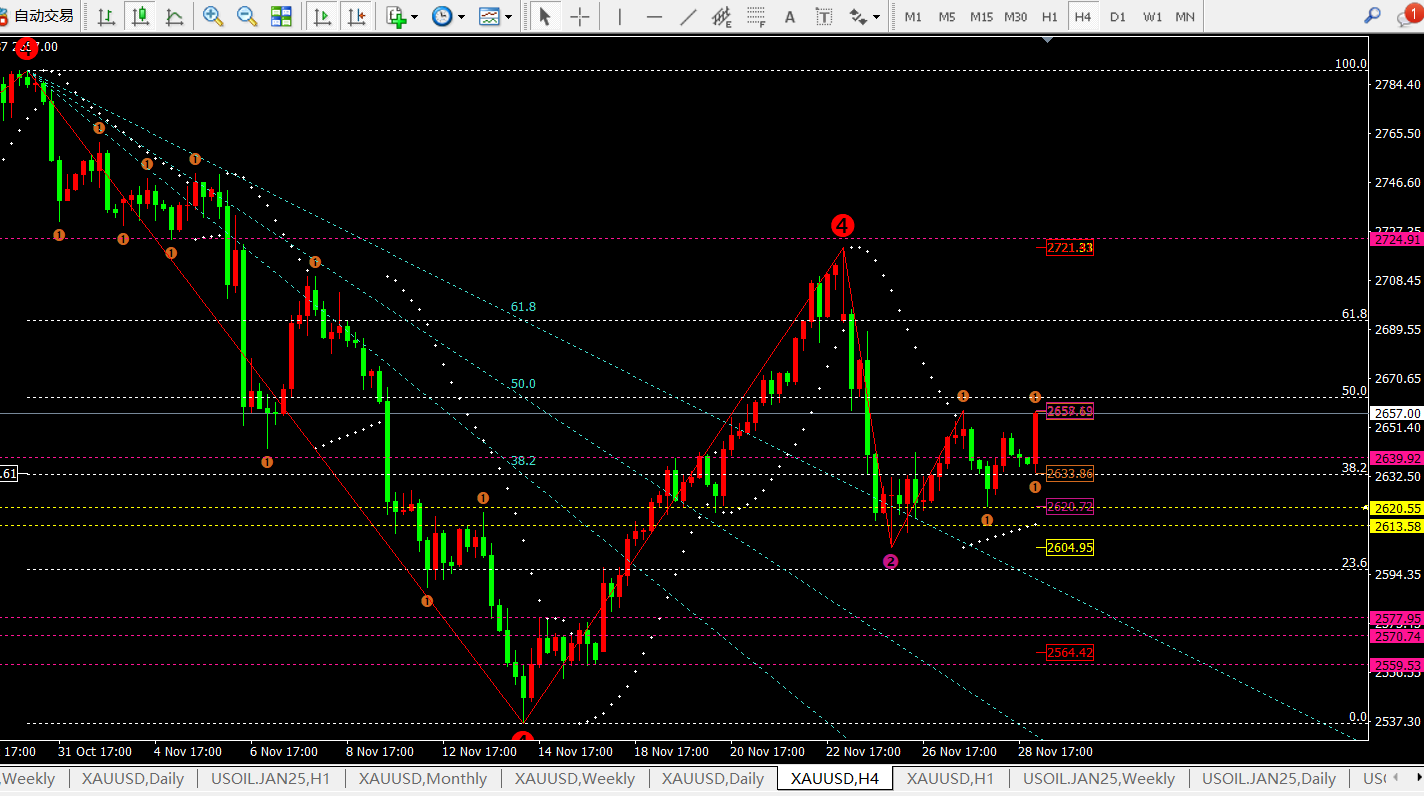Toggle the 自动交易 auto-trading button
Screen dimensions: 1424x796
tap(39, 16)
